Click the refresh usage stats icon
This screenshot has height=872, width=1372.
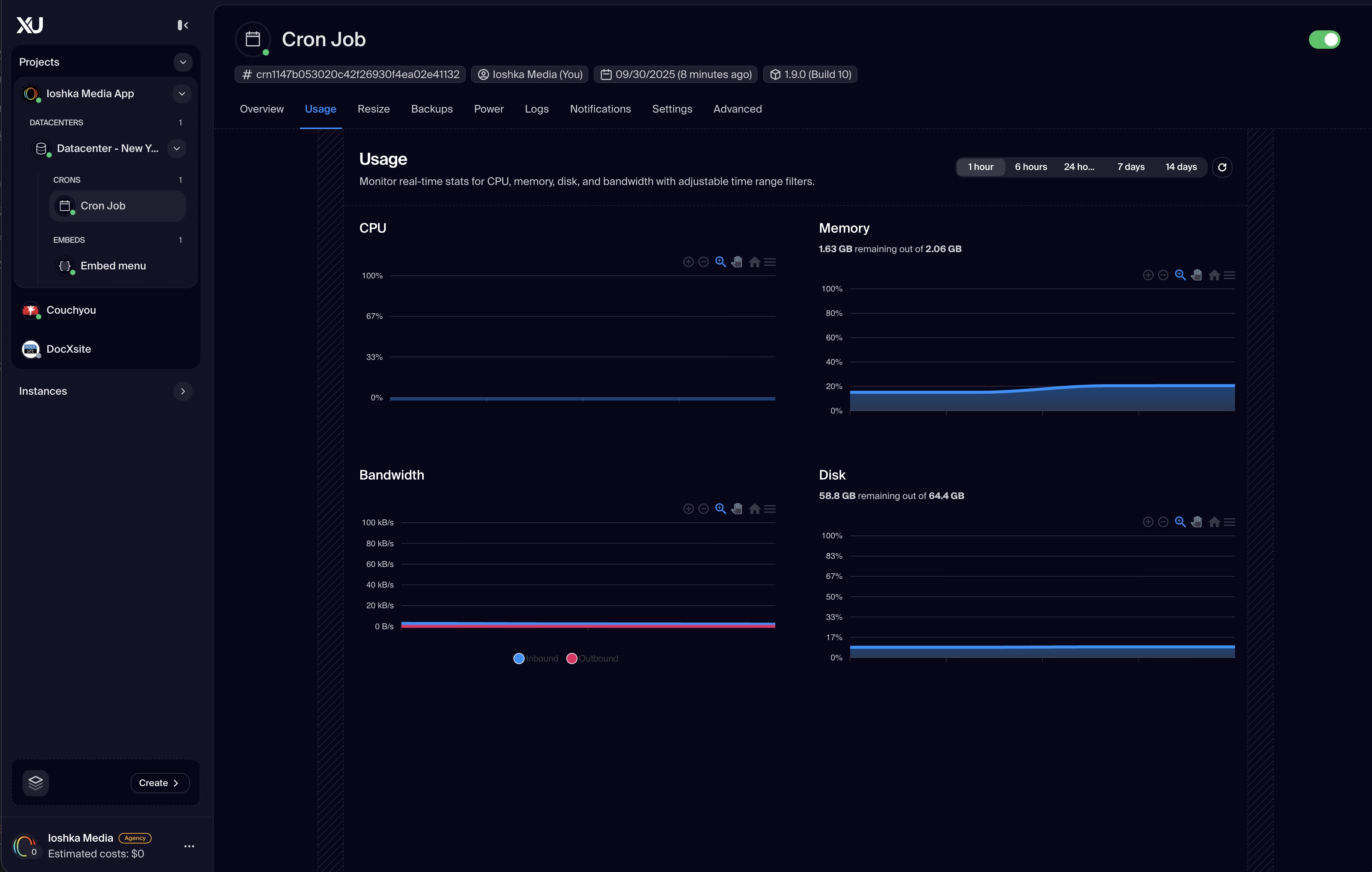pyautogui.click(x=1222, y=167)
